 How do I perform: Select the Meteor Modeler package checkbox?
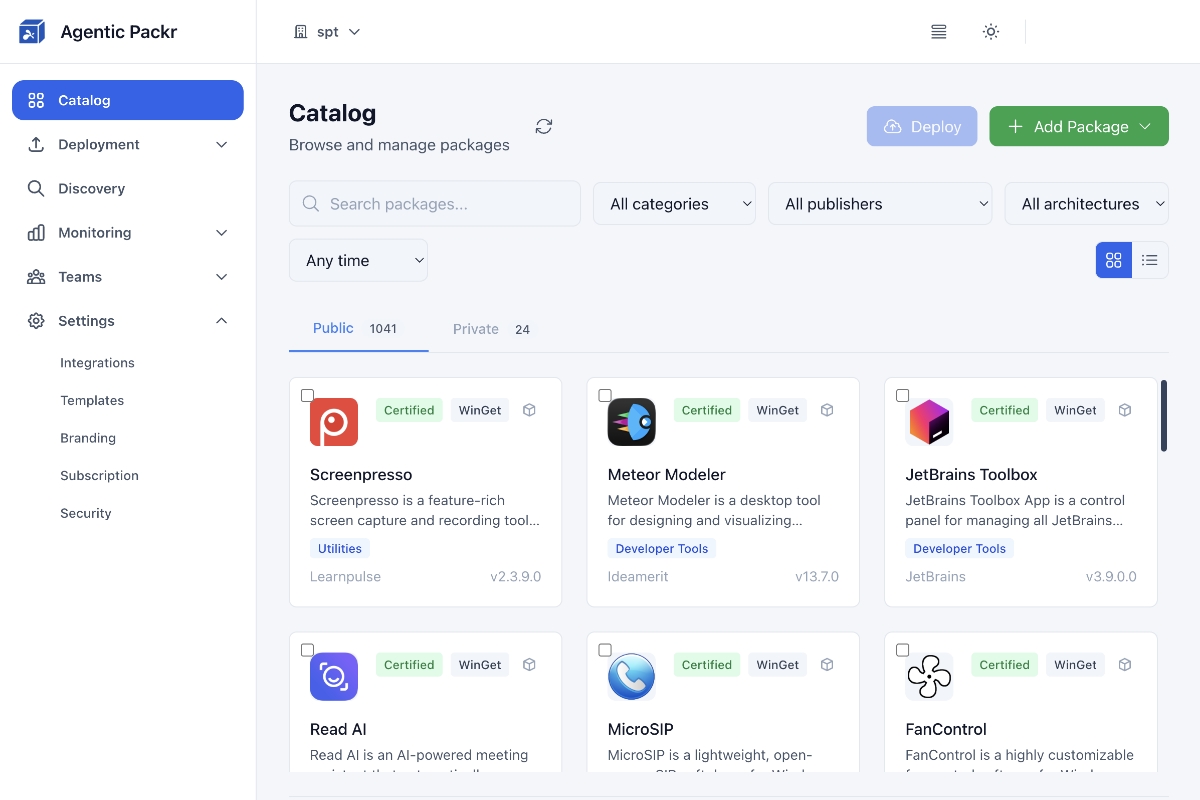tap(605, 395)
